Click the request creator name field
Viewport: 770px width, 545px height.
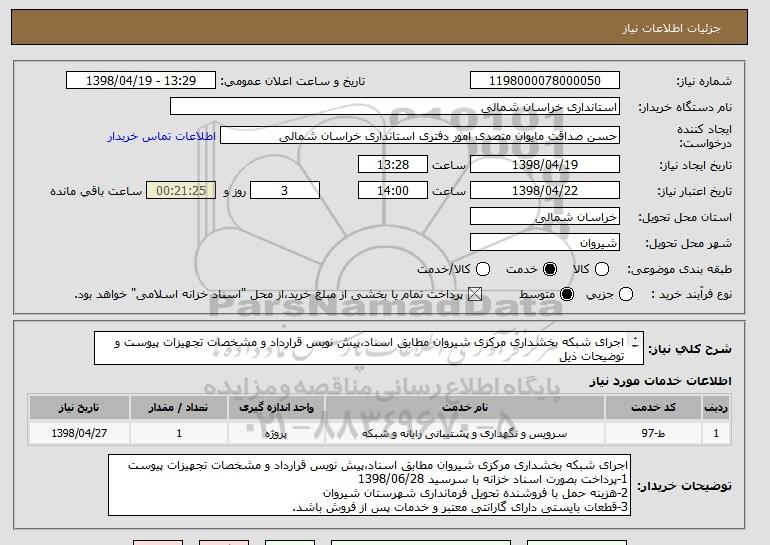[420, 136]
